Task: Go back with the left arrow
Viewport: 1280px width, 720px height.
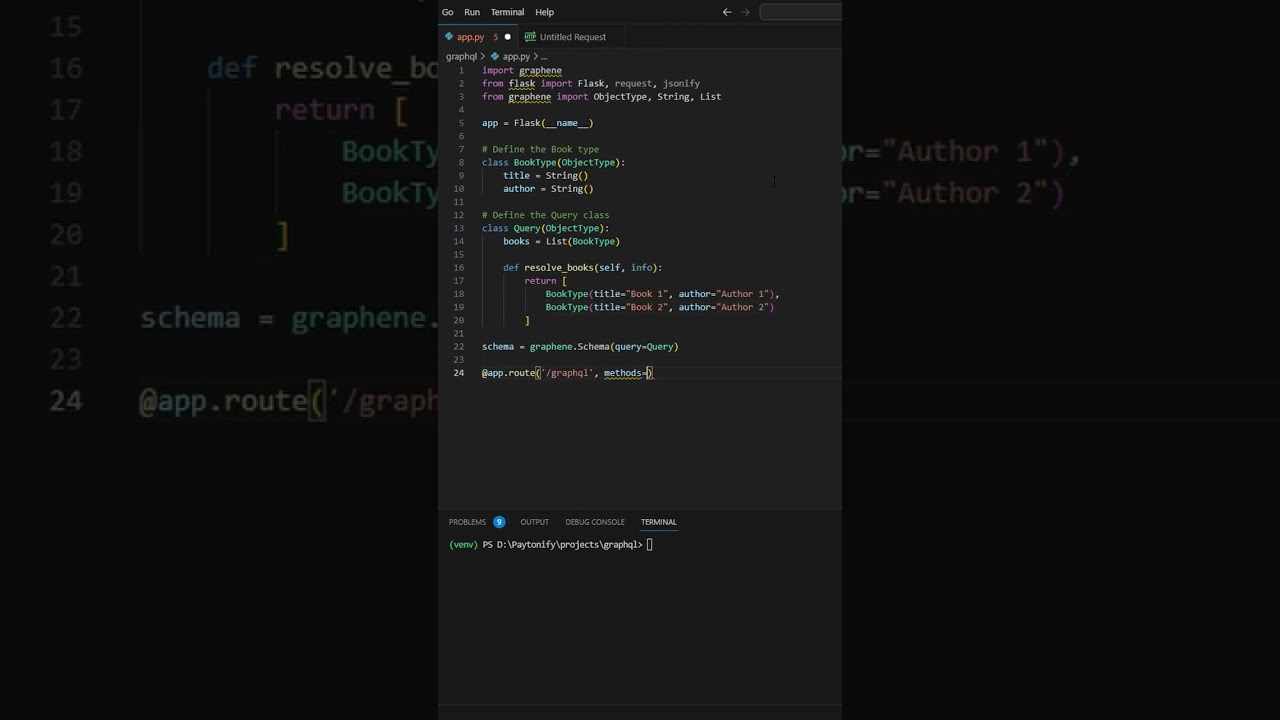Action: click(727, 12)
